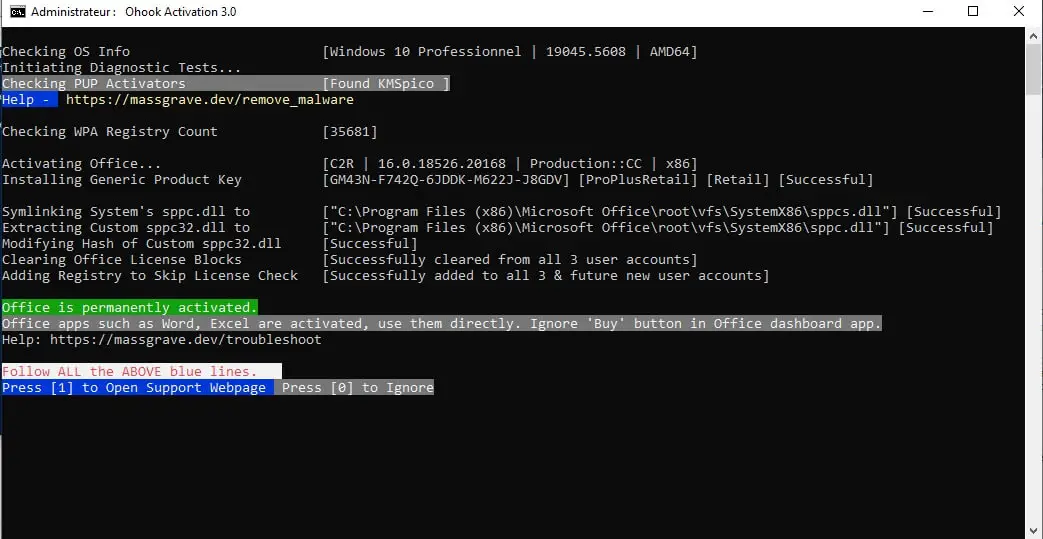Viewport: 1043px width, 539px height.
Task: Click 'Activating Office...' label
Action: 82,164
